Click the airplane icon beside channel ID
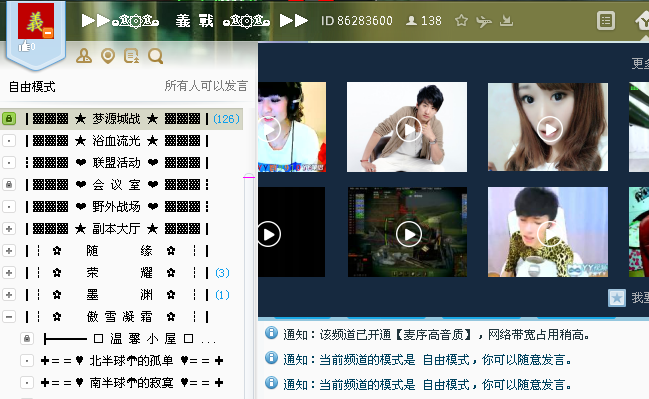This screenshot has height=399, width=649. 483,21
